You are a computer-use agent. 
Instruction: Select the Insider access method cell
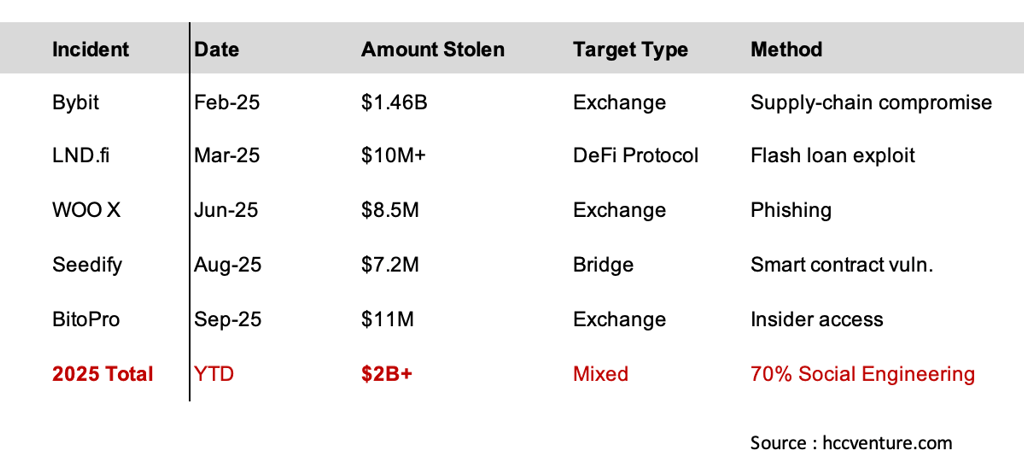[x=817, y=320]
